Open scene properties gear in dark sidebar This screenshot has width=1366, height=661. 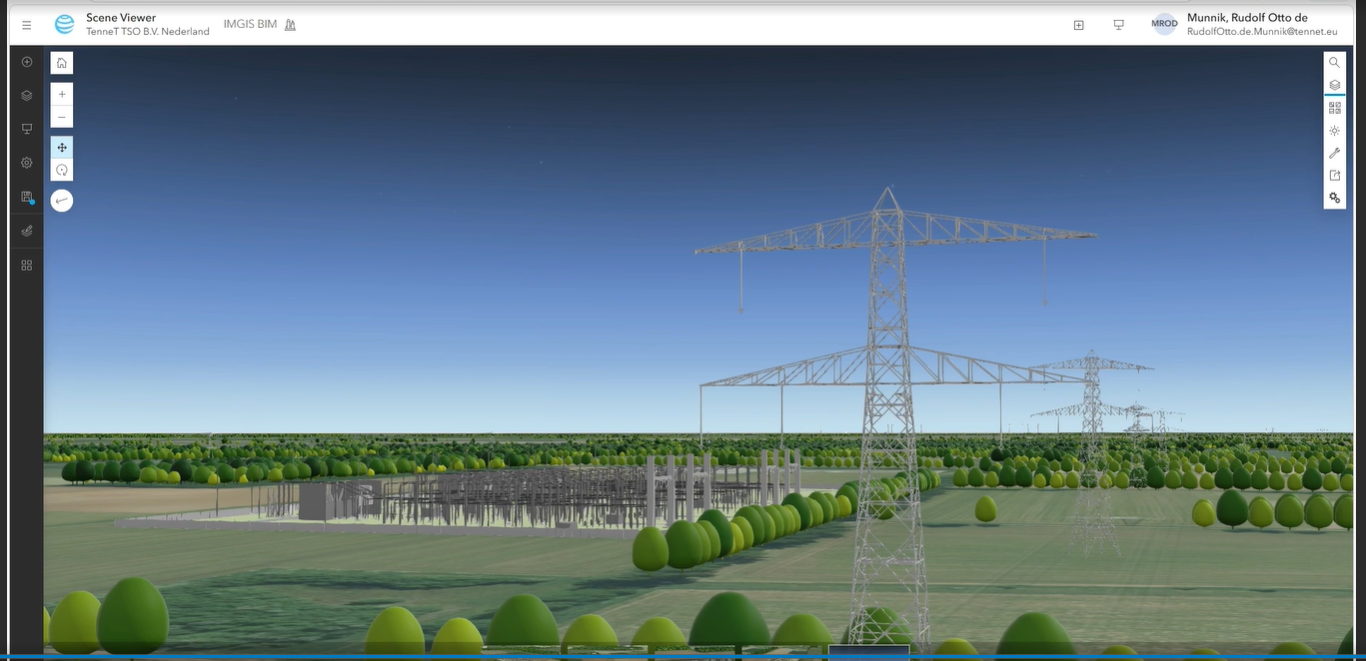pyautogui.click(x=27, y=163)
